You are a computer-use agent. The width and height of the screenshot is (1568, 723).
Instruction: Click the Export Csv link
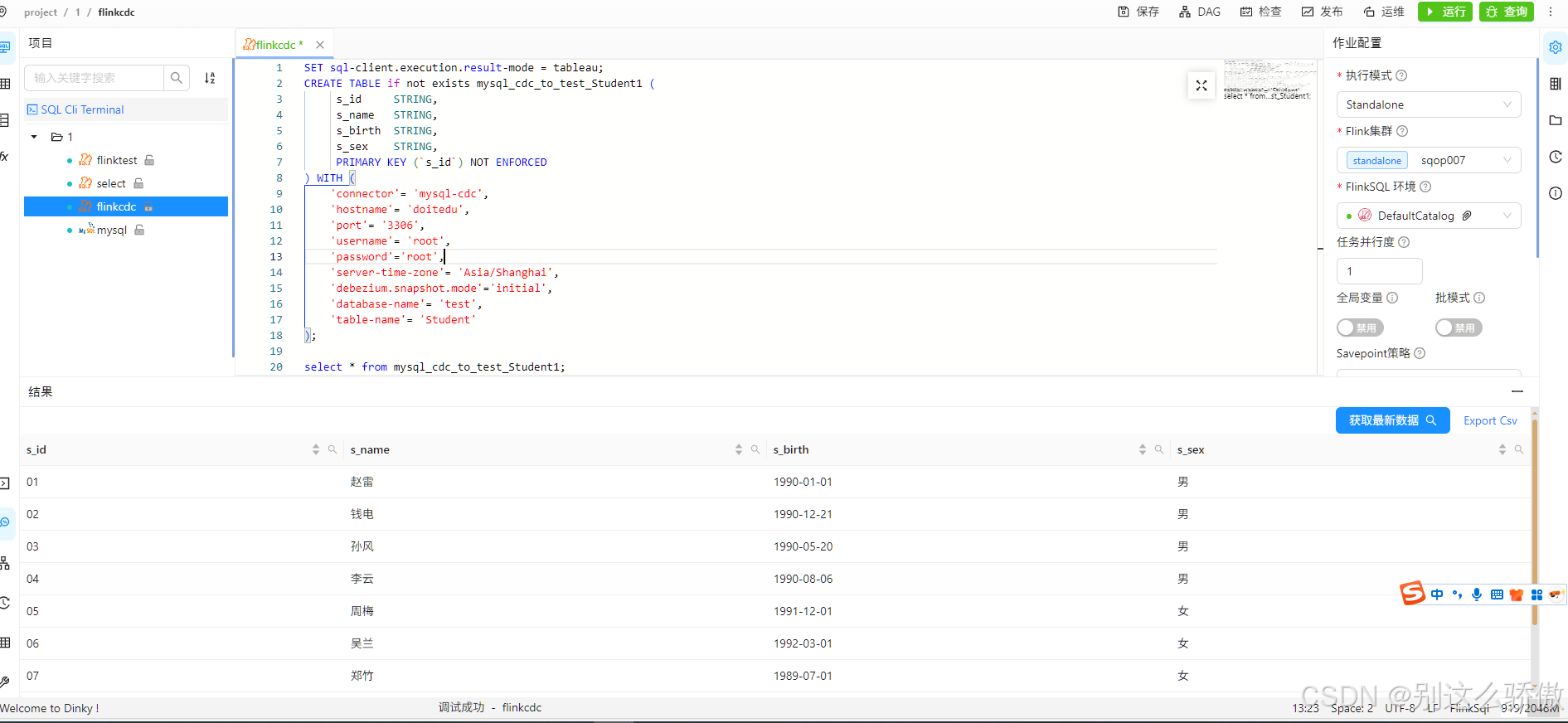click(1490, 420)
